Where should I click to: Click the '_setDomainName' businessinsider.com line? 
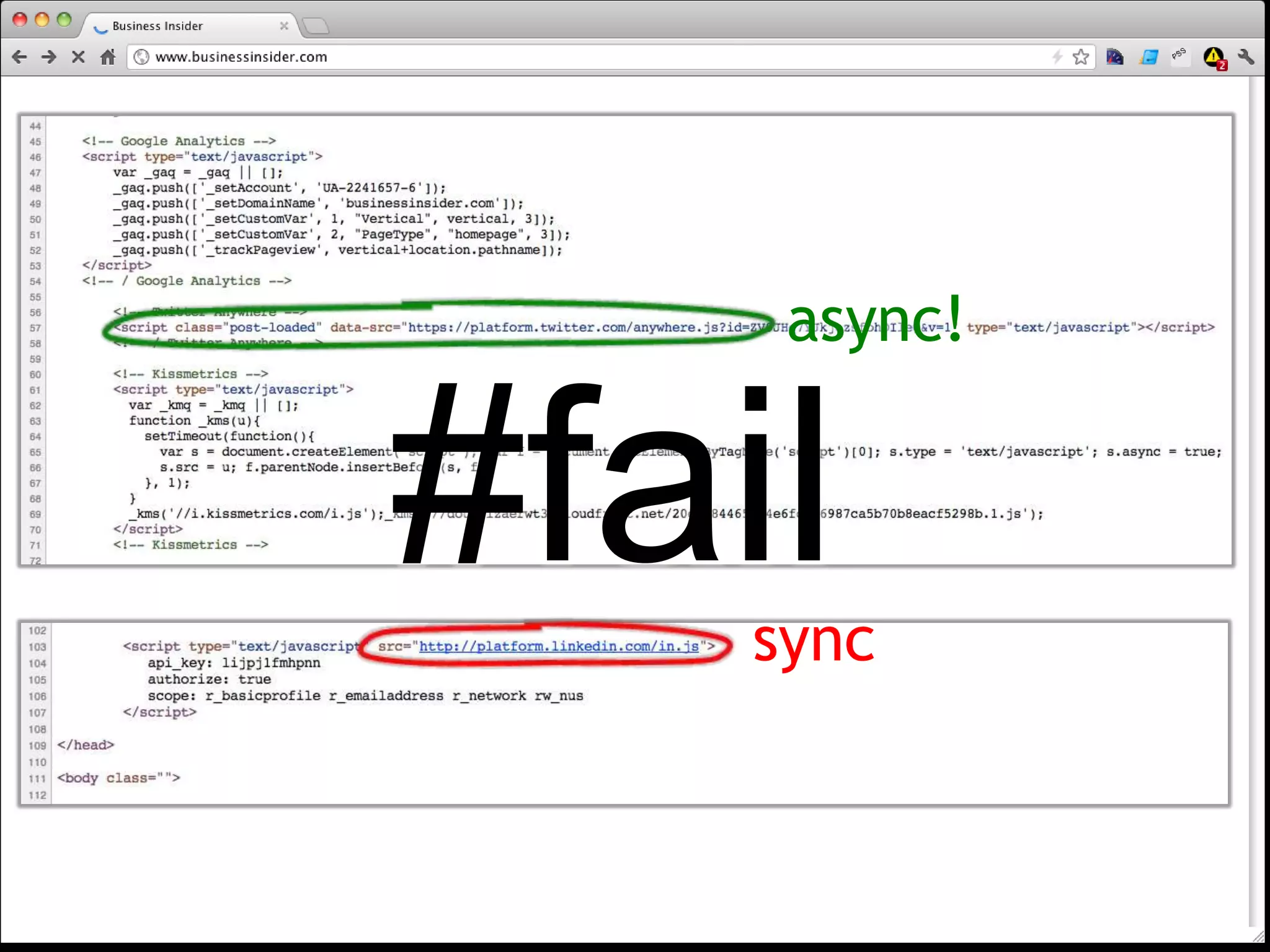tap(318, 203)
